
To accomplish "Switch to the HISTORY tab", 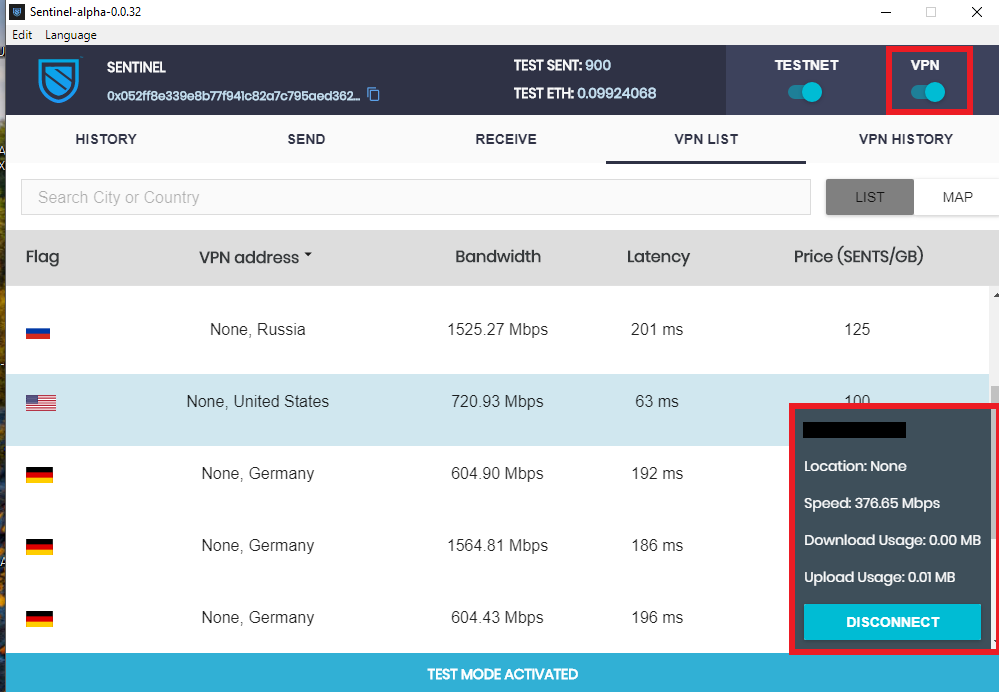I will (106, 139).
